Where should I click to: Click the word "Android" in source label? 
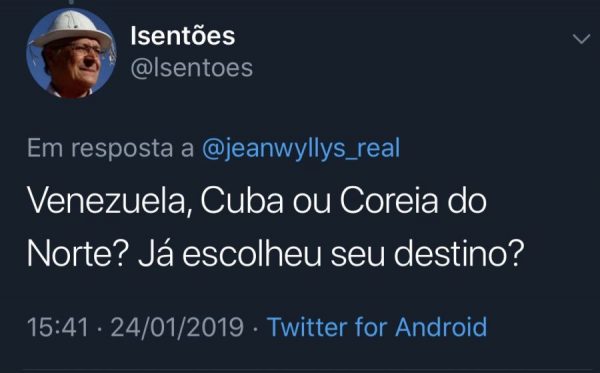point(441,327)
